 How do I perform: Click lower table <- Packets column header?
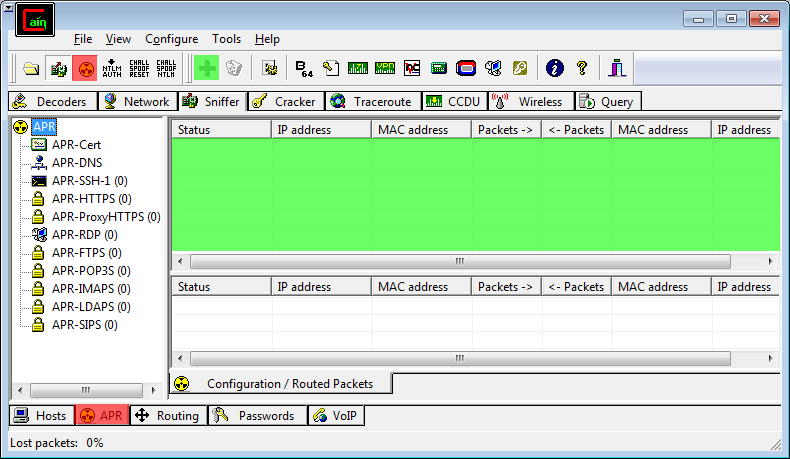[576, 287]
